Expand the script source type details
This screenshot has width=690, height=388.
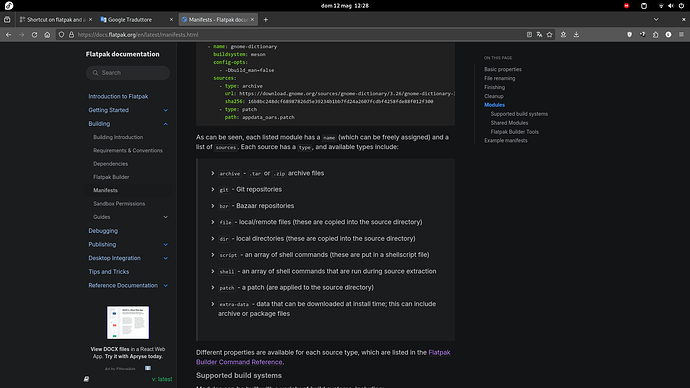pos(213,255)
